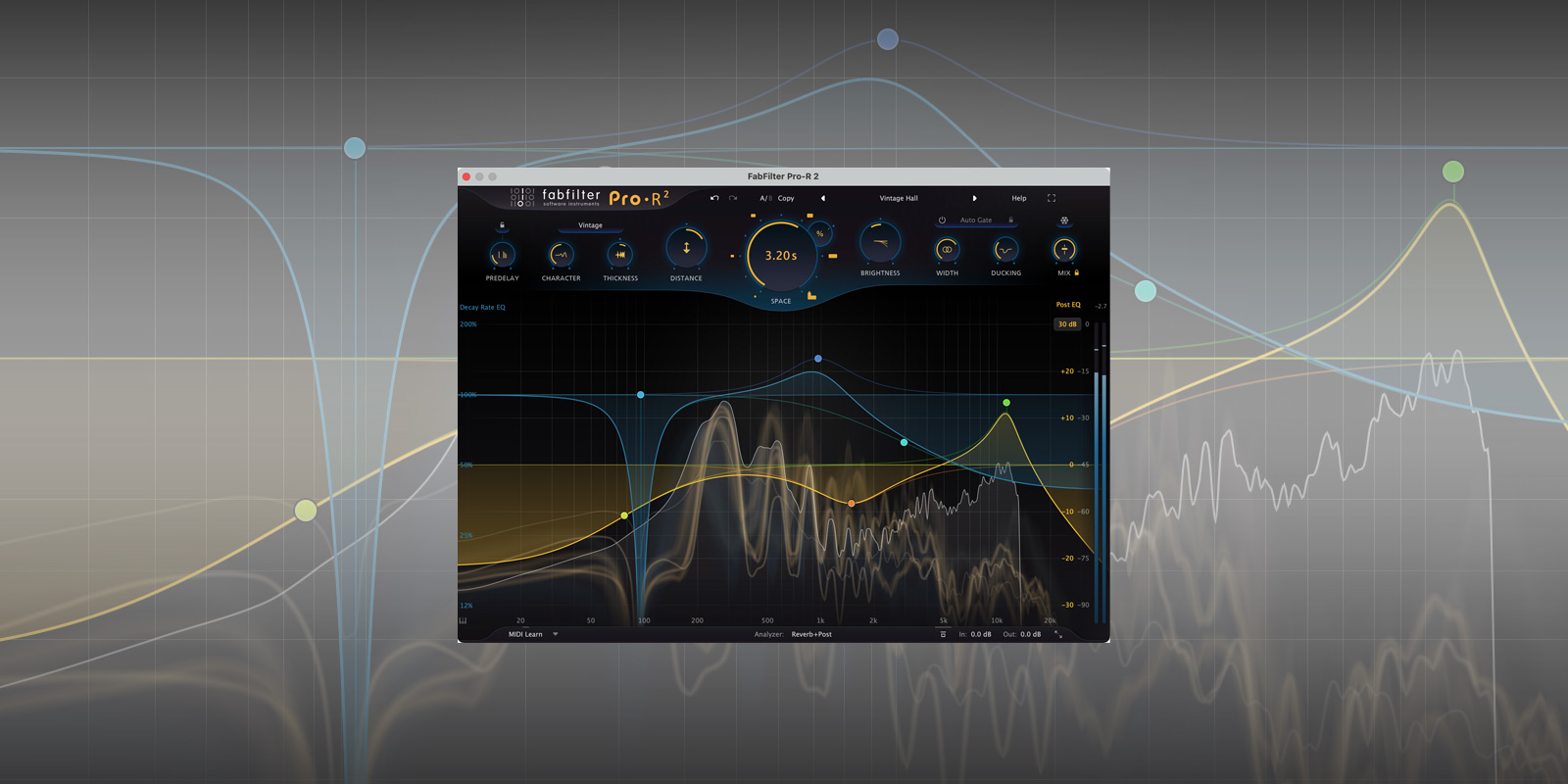Image resolution: width=1568 pixels, height=784 pixels.
Task: Open the Vintage character style dropdown
Action: pos(590,225)
